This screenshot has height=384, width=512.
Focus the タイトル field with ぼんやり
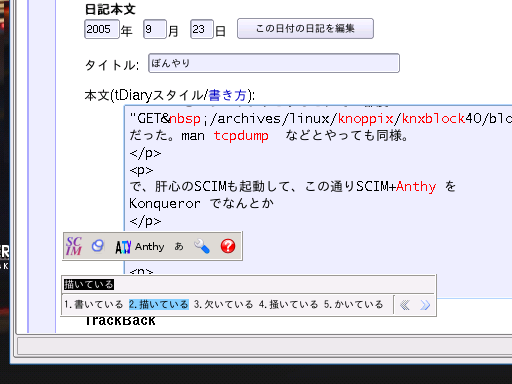(274, 63)
